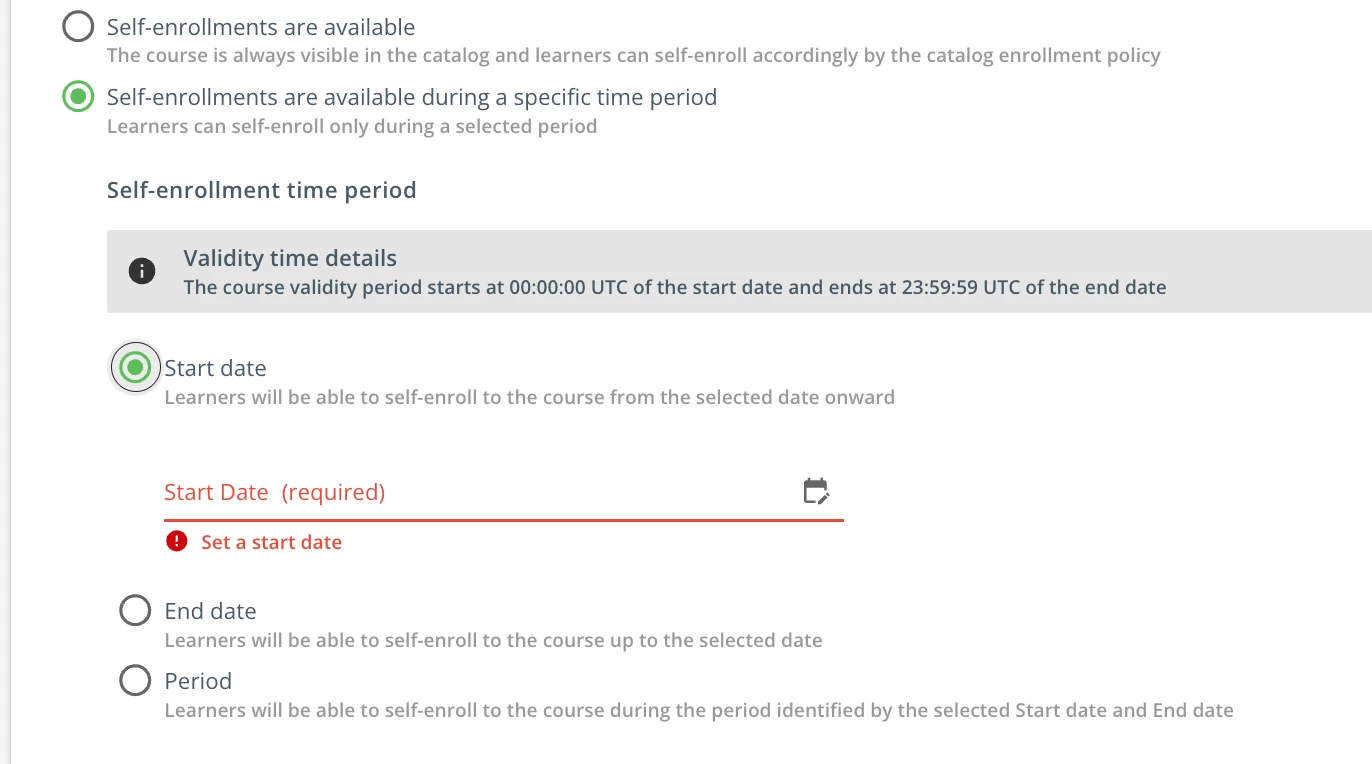The width and height of the screenshot is (1372, 764).
Task: Click the "Start date" option label text
Action: [215, 368]
